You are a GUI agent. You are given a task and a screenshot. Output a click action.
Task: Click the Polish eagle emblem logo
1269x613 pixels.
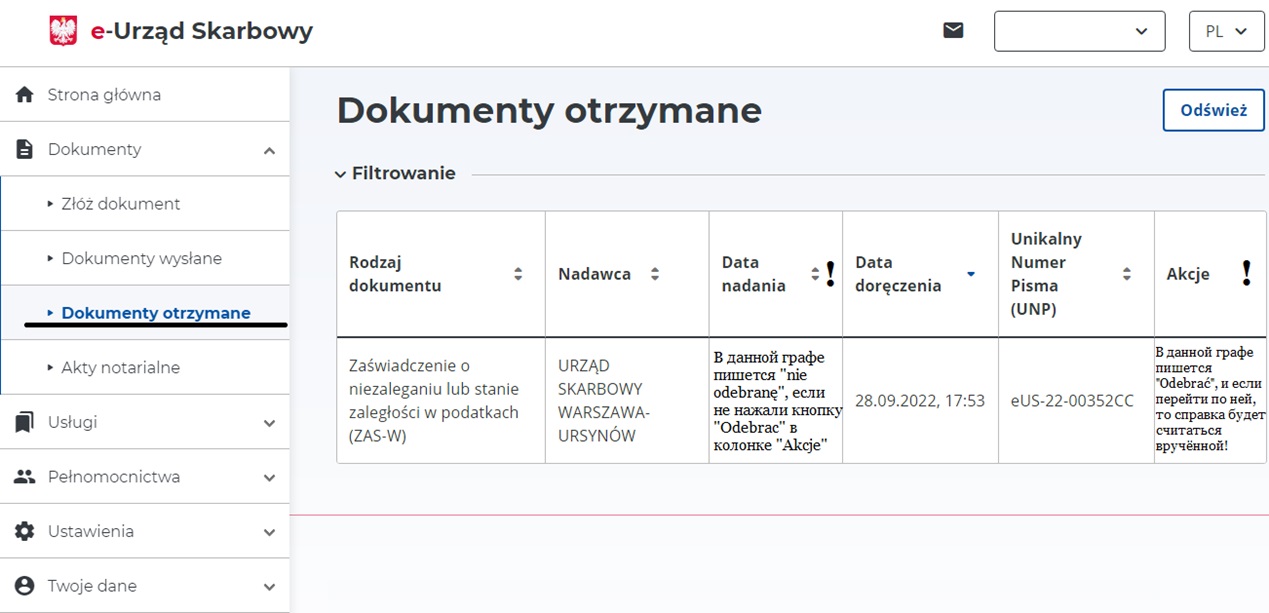click(63, 31)
